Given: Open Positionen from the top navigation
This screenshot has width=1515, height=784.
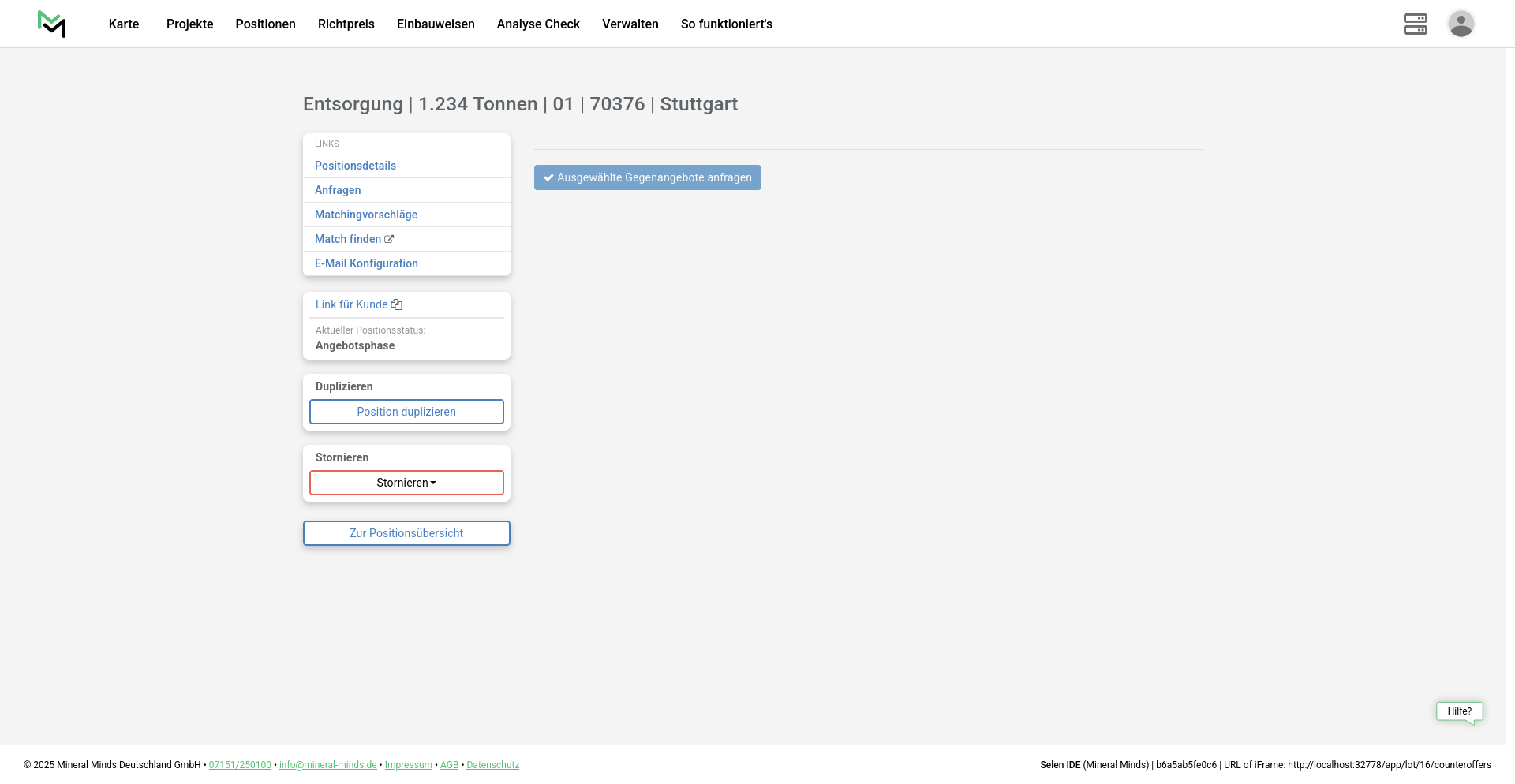Looking at the screenshot, I should [x=265, y=24].
